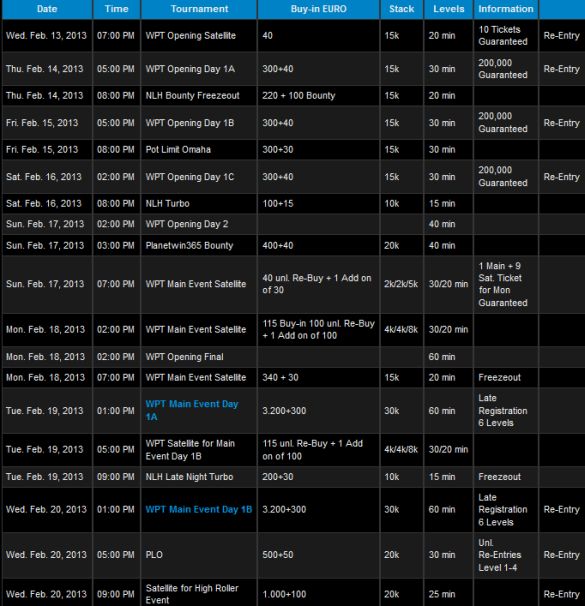Screen dimensions: 585x606
Task: Click the Date column header
Action: (x=47, y=9)
